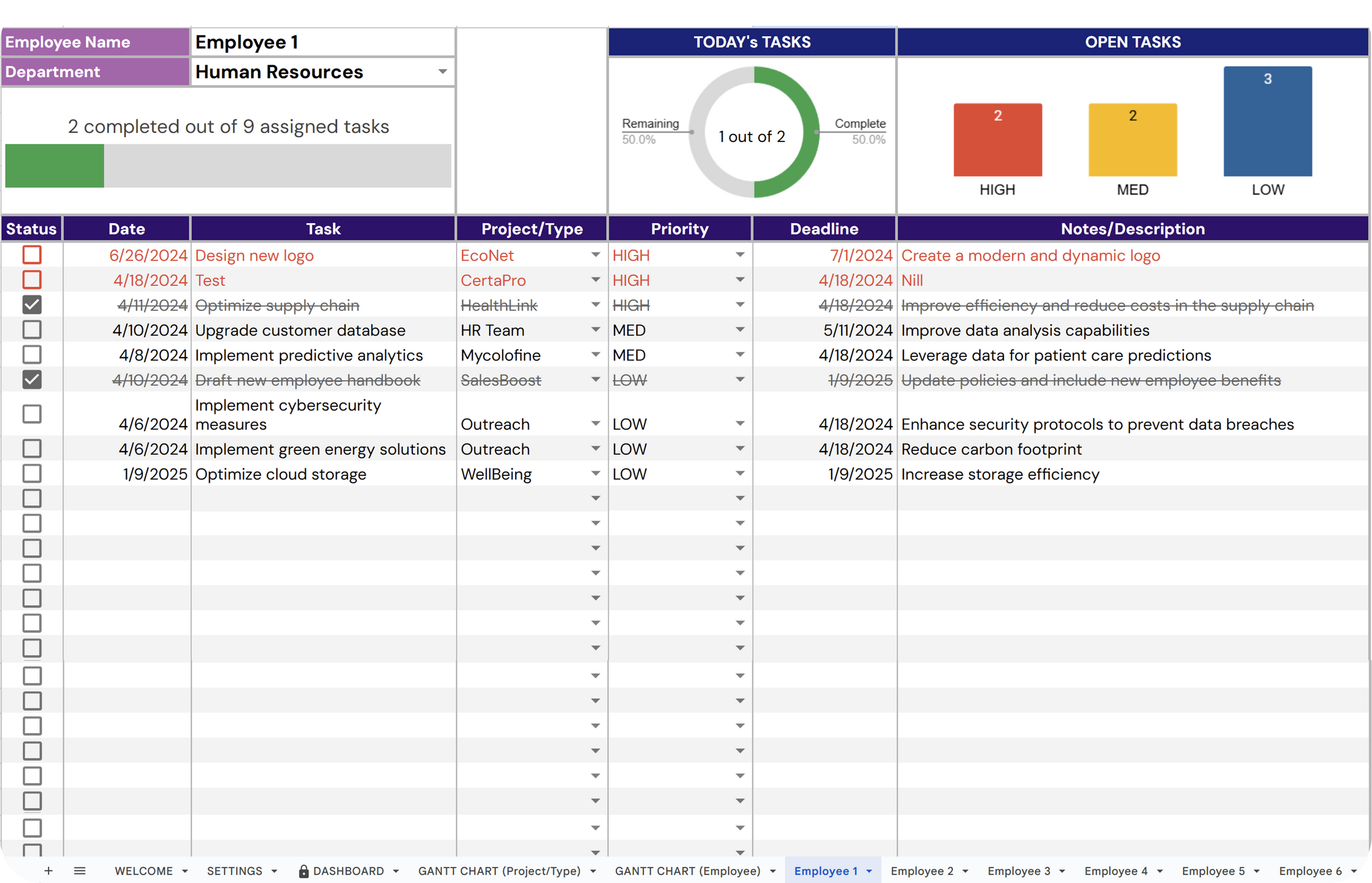Open priority dropdown for Optimize cloud storage
1372x883 pixels.
[740, 474]
